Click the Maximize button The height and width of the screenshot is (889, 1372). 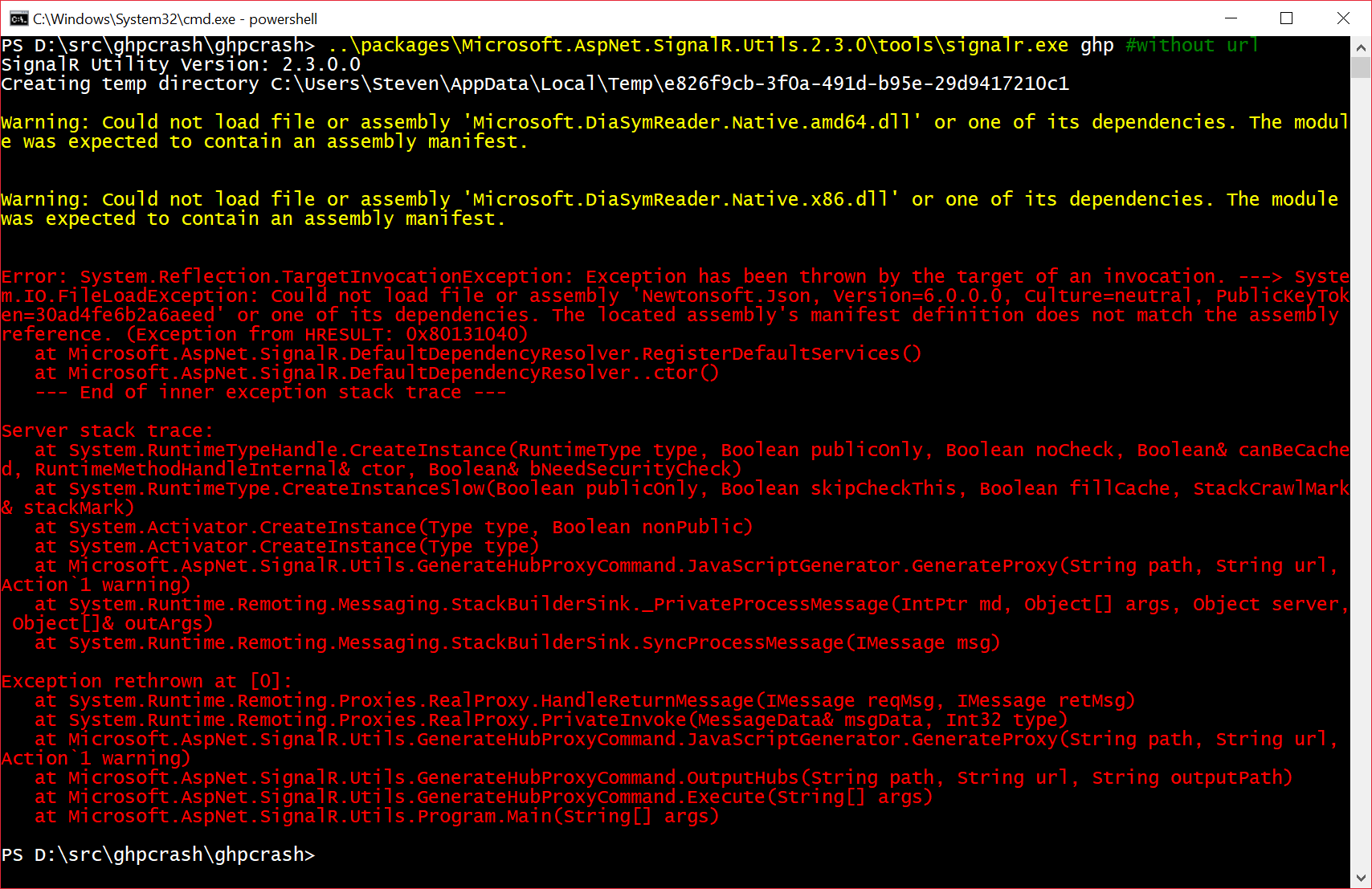pyautogui.click(x=1287, y=18)
